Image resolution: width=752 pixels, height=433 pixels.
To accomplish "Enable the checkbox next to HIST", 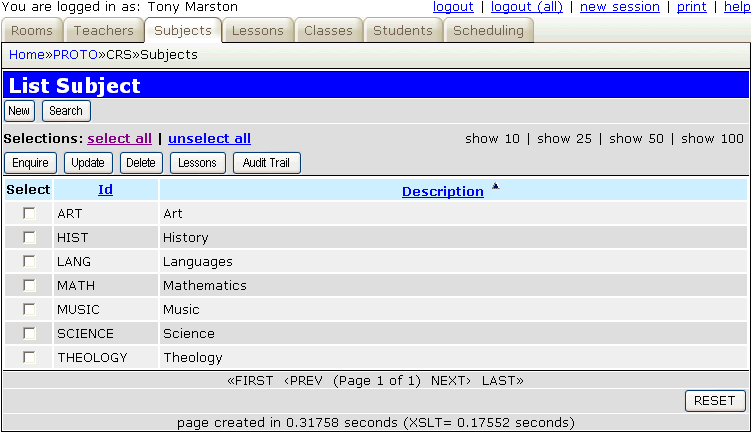I will pos(30,237).
